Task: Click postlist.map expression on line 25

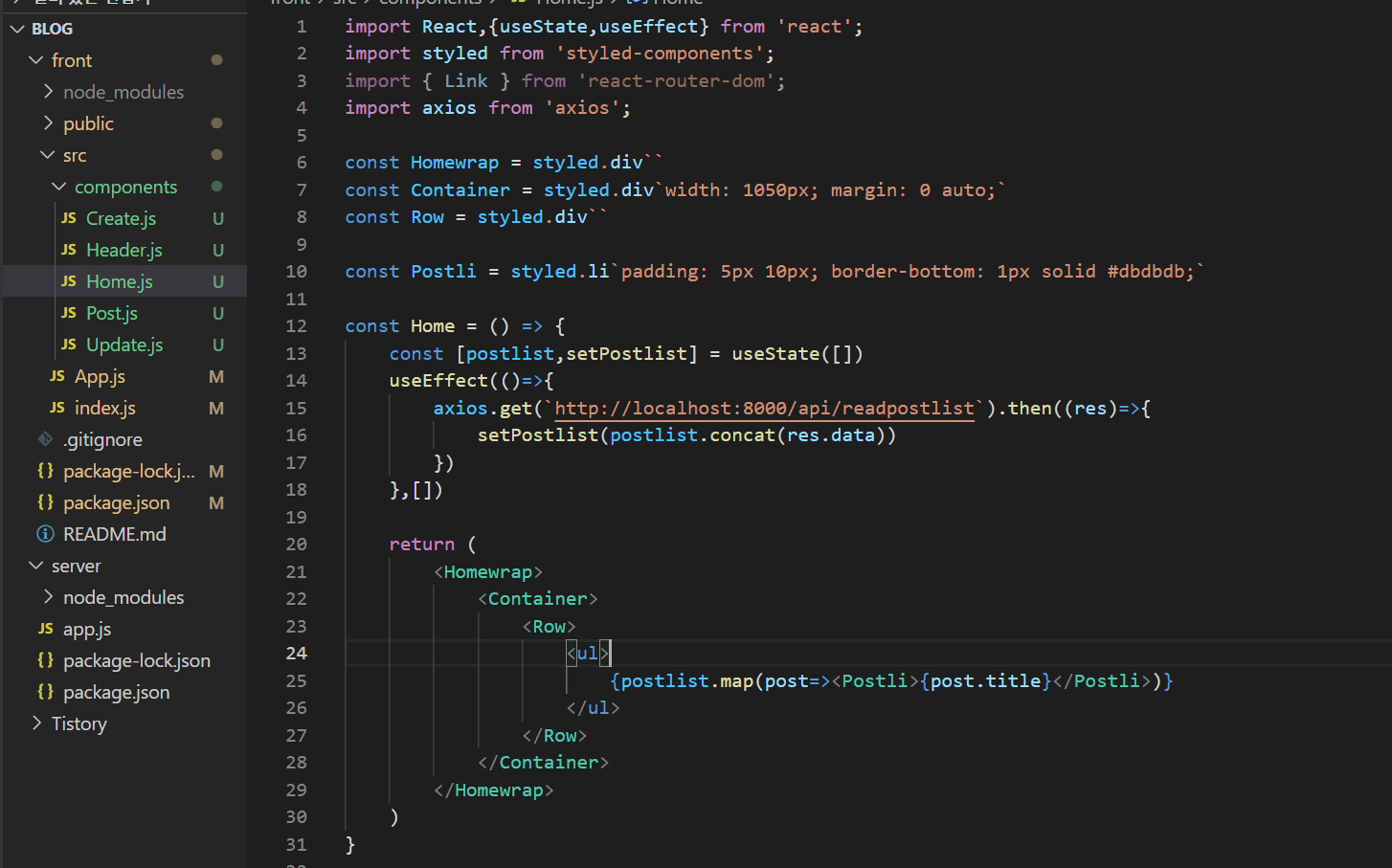Action: click(x=687, y=681)
